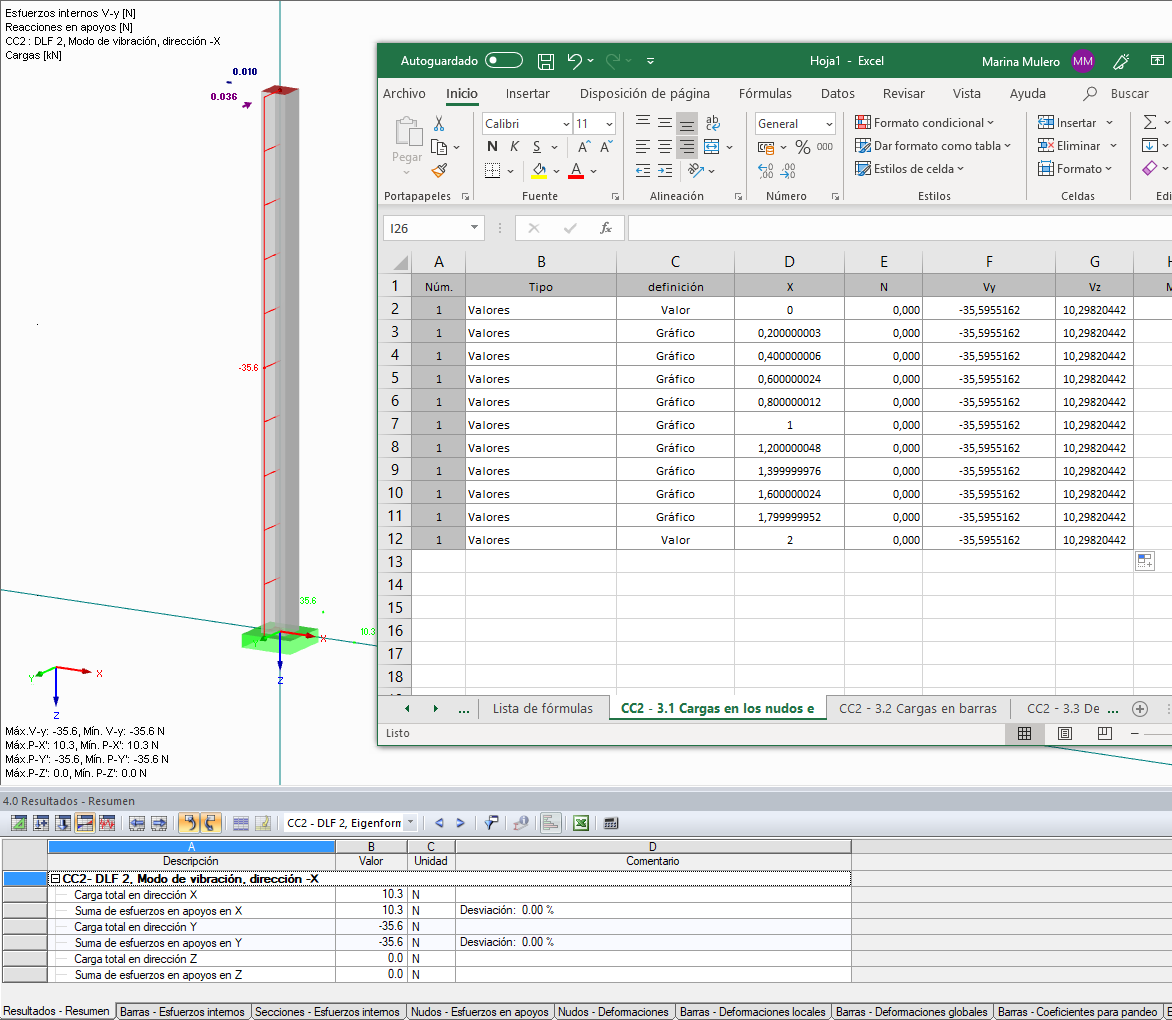Click the increase decimals icon

click(x=765, y=170)
